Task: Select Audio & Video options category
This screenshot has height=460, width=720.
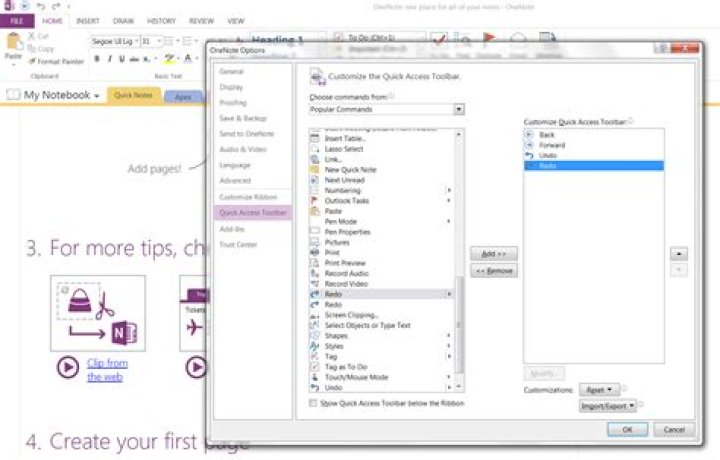Action: [x=242, y=149]
